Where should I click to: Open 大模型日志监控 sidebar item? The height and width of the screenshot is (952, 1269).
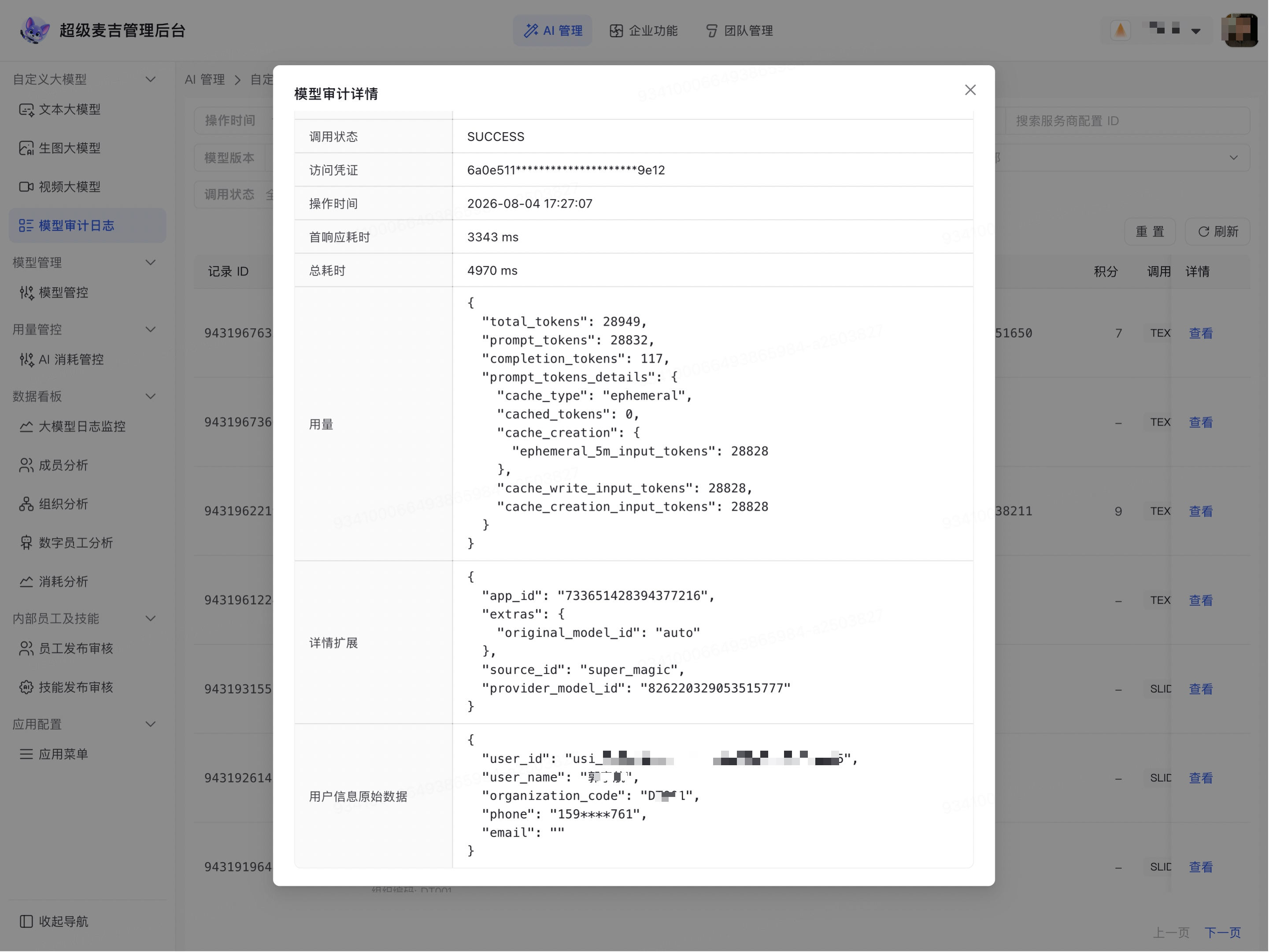point(87,427)
